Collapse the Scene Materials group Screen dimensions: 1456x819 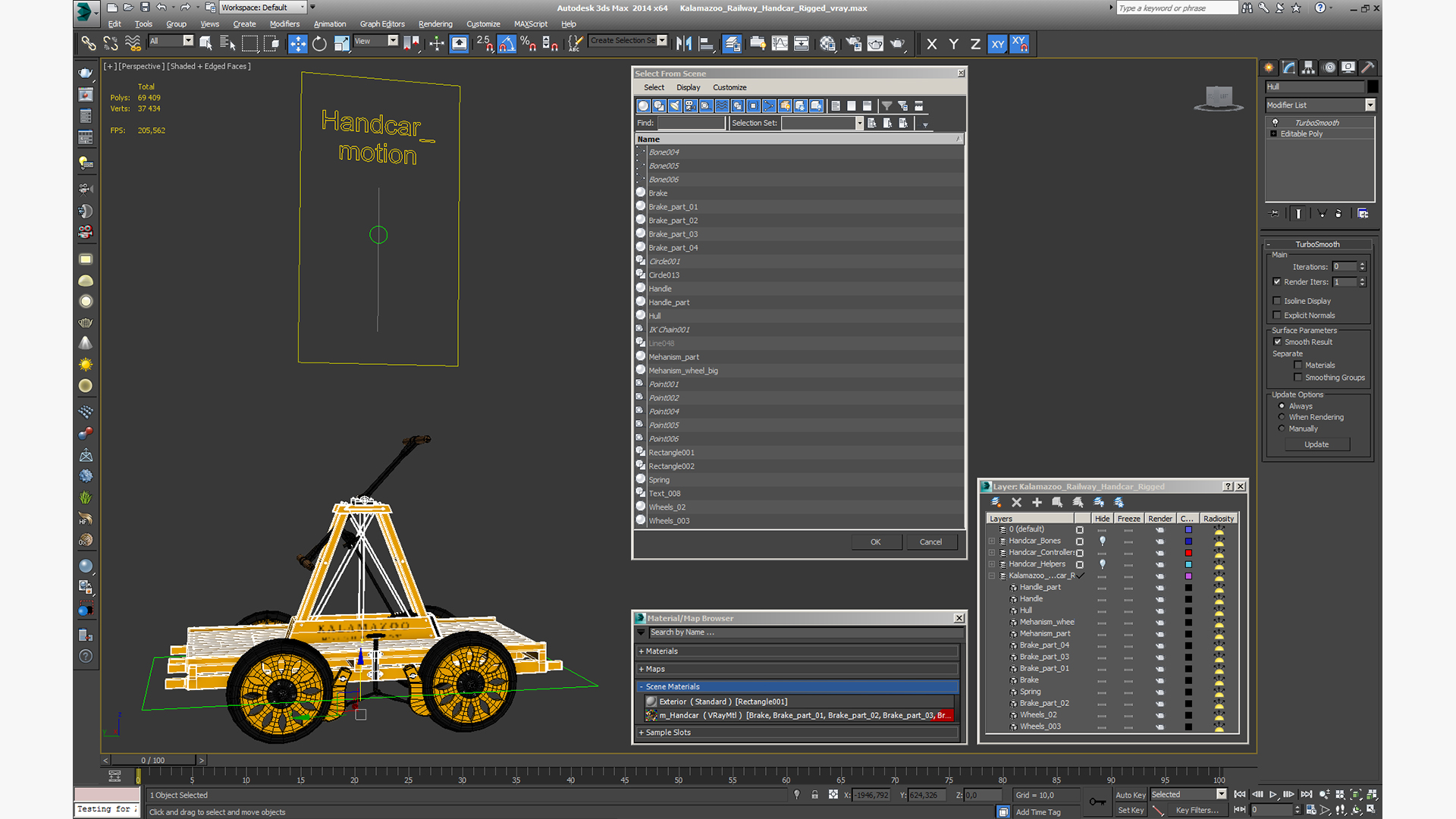(x=642, y=687)
